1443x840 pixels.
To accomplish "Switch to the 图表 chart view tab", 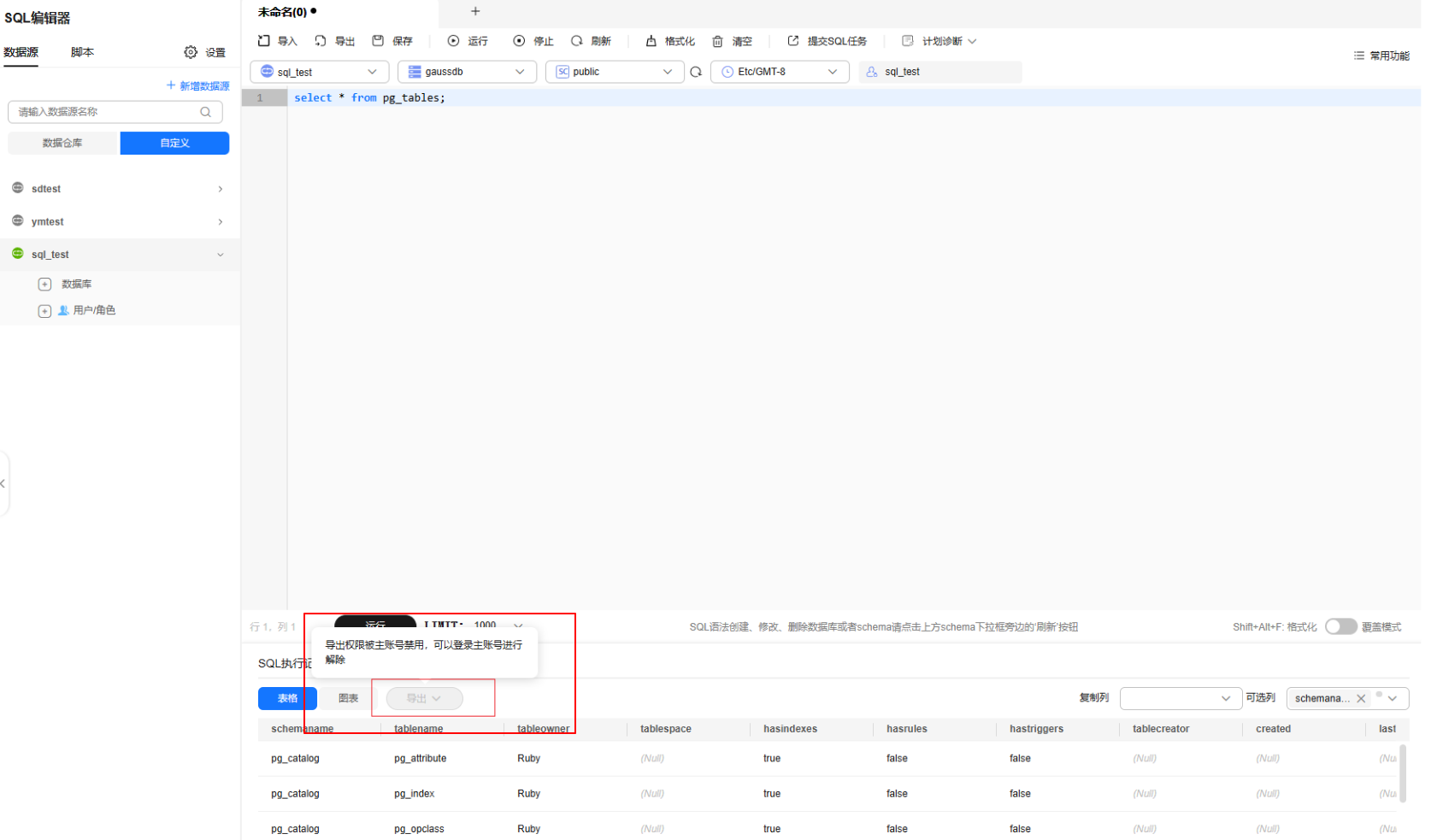I will (x=348, y=698).
